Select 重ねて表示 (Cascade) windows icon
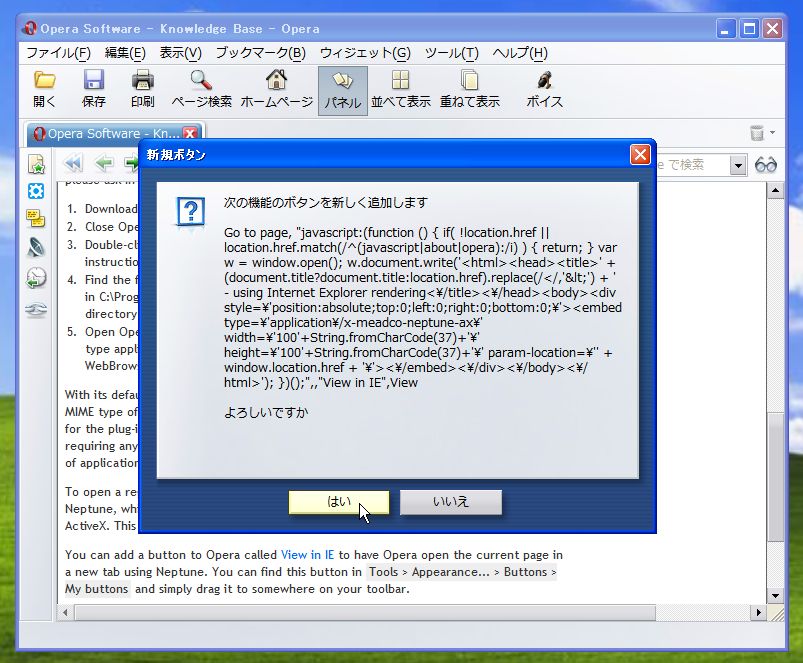This screenshot has height=663, width=803. [x=470, y=80]
